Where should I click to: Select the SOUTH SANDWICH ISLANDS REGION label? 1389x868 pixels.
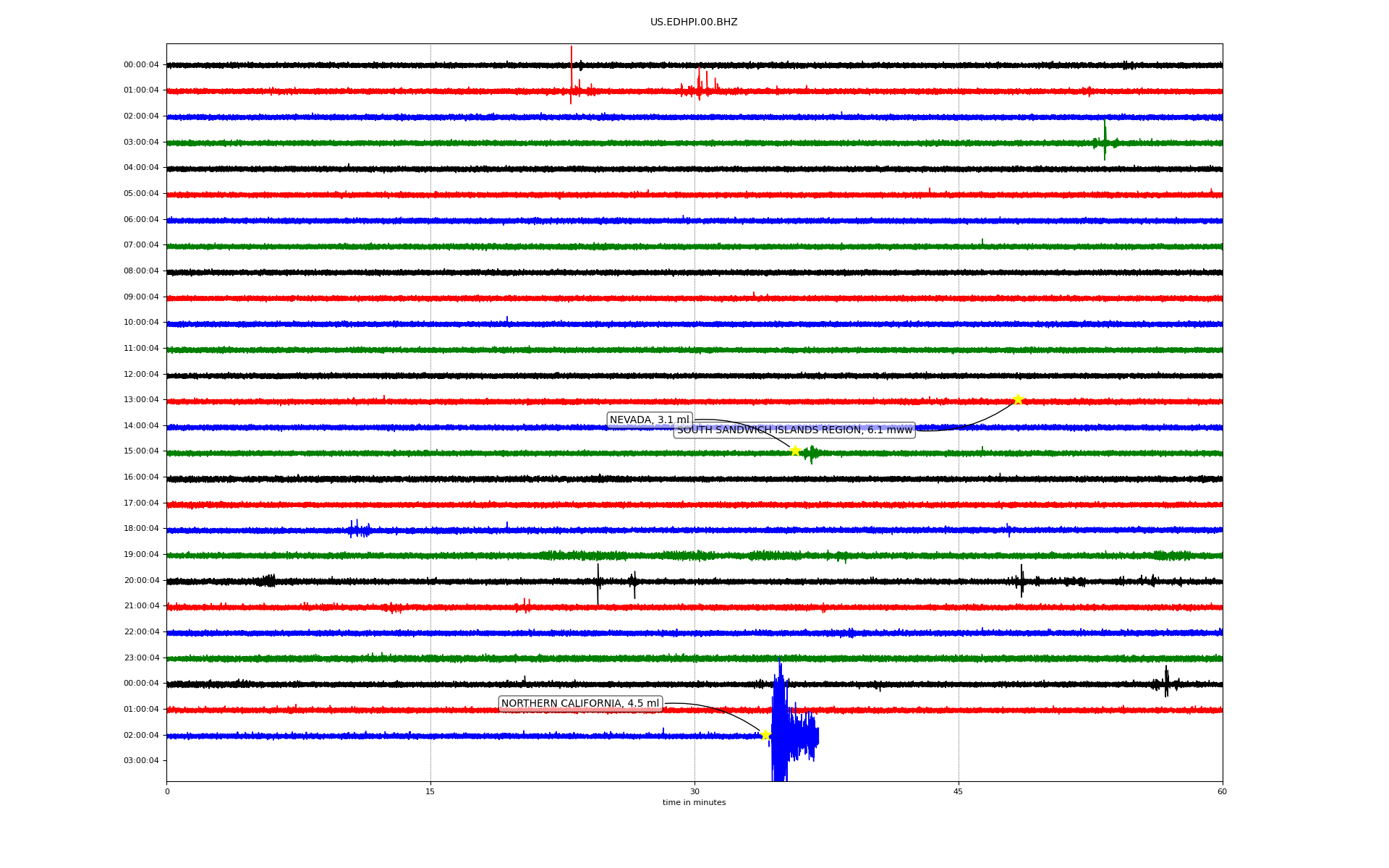pos(794,430)
